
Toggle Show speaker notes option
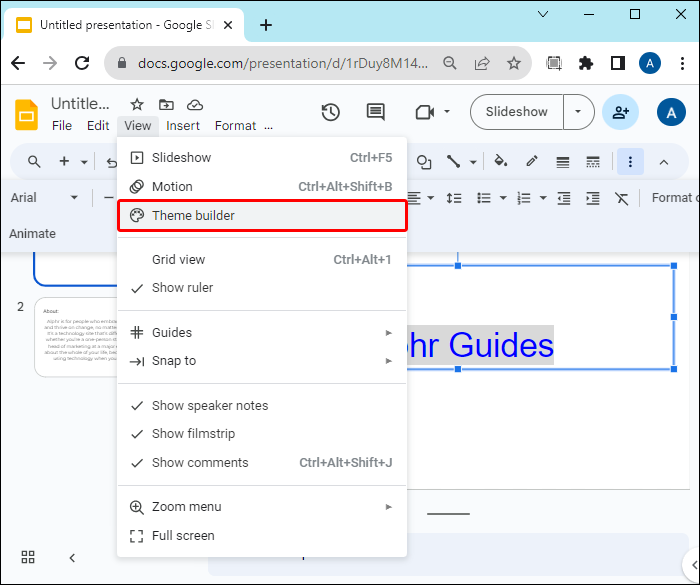[262, 405]
